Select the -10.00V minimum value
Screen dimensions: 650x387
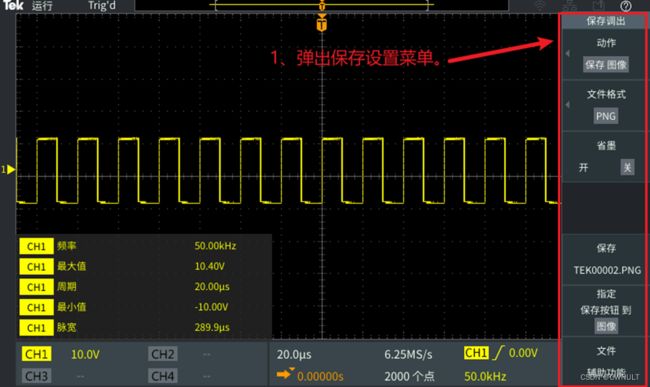211,307
